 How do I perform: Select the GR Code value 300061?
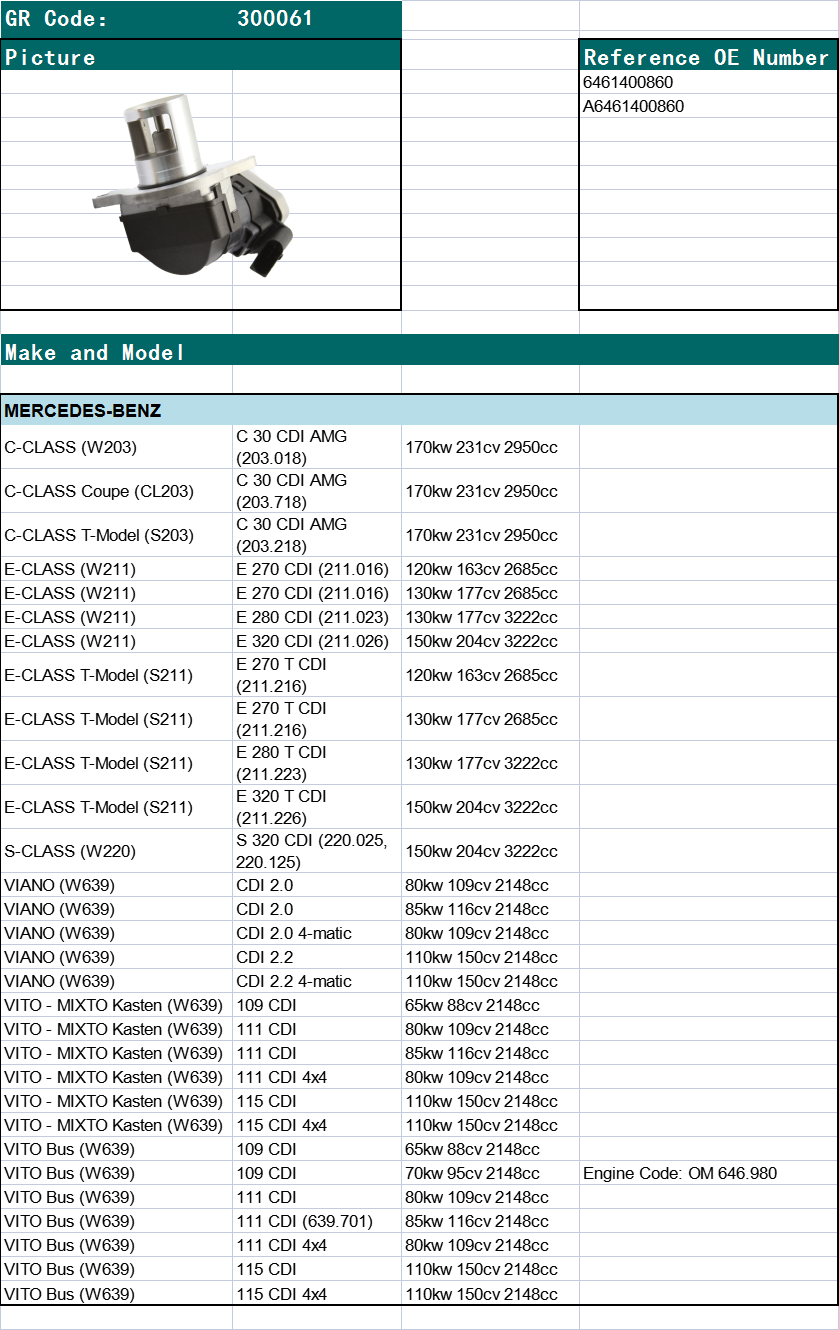coord(275,19)
